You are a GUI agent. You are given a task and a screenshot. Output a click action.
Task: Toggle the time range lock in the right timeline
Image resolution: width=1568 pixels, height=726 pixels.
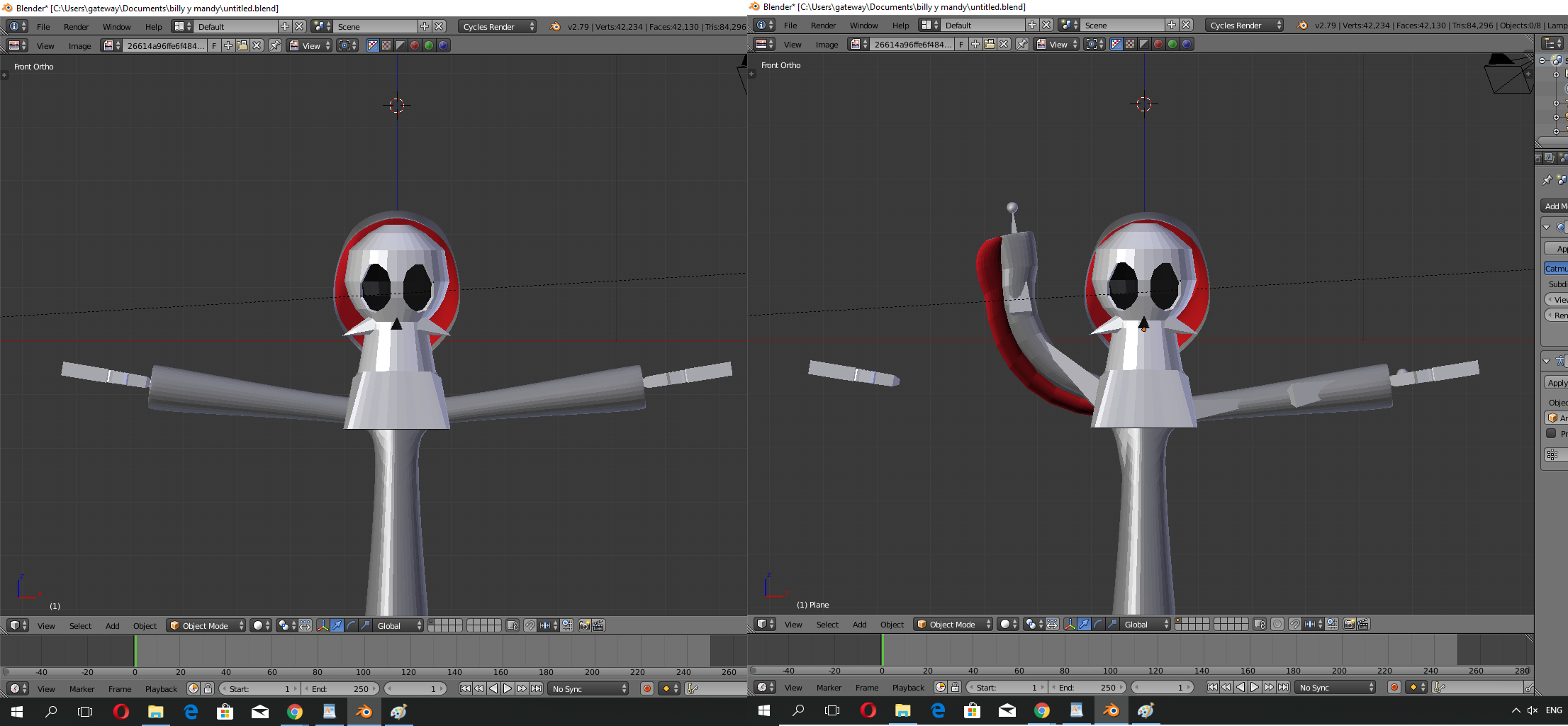[x=955, y=687]
